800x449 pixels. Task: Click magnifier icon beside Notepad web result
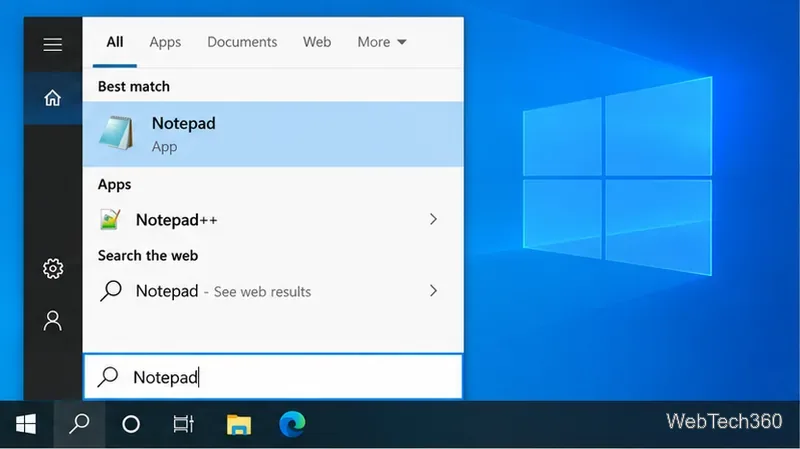point(111,291)
